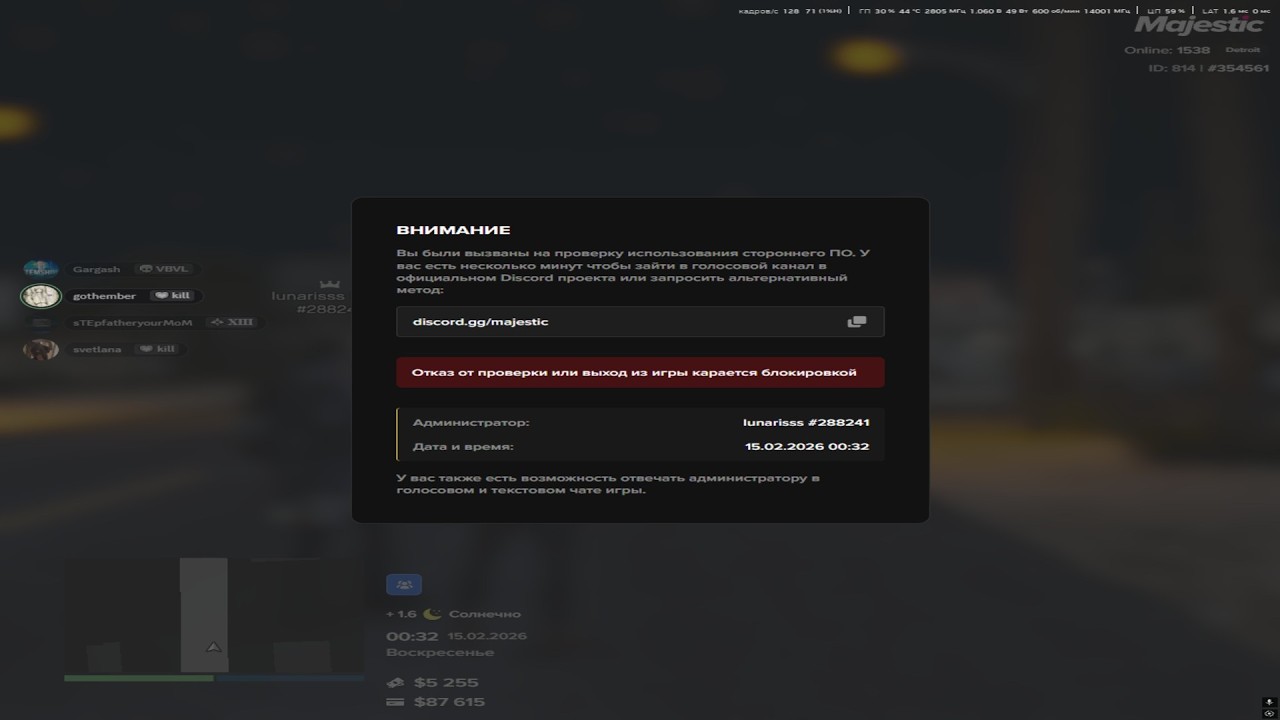The height and width of the screenshot is (720, 1280).
Task: Click the LAT 1.6 мс latency readout
Action: click(x=1236, y=11)
